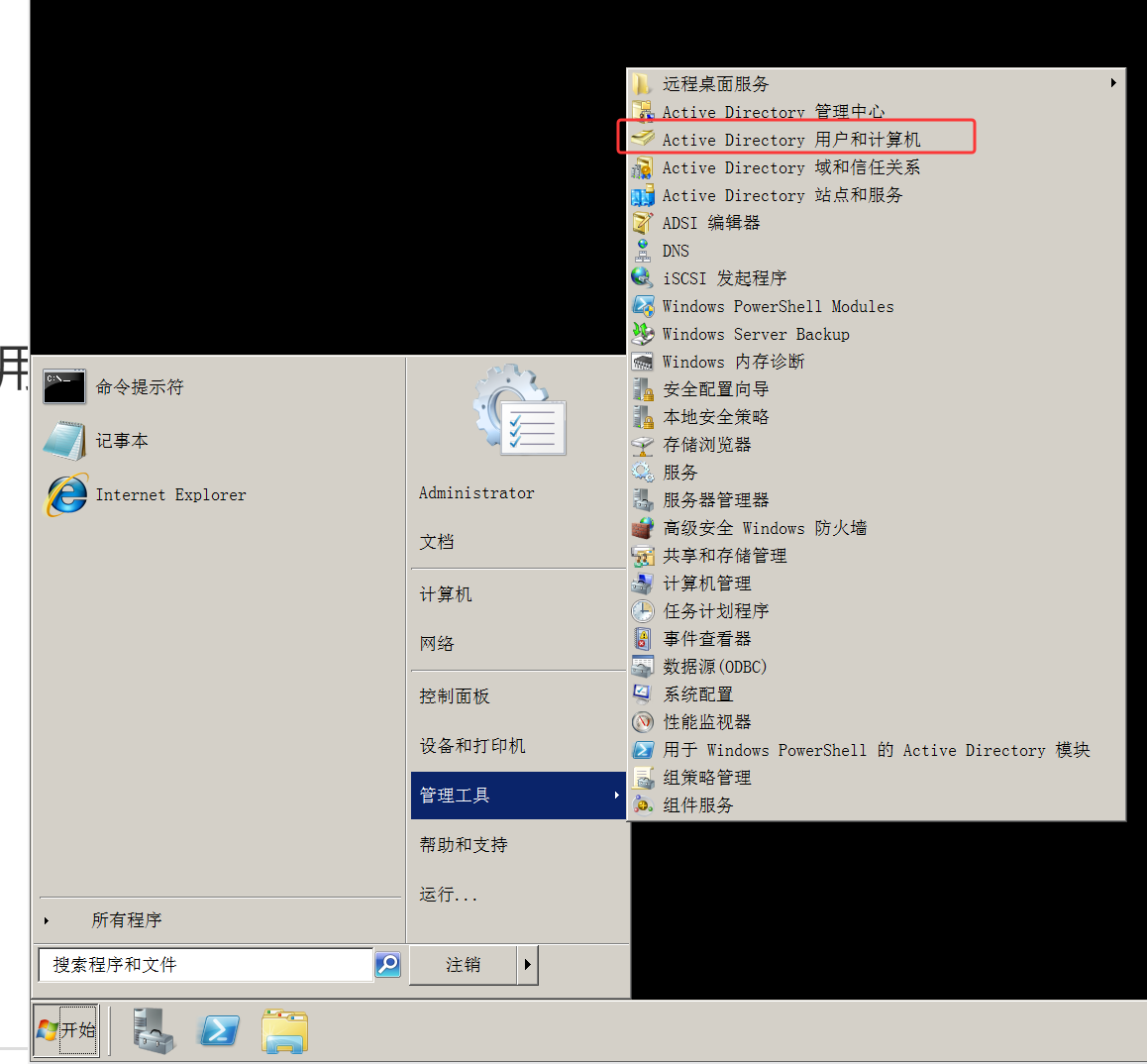Open Windows Explorer folder on taskbar
1147x1064 pixels.
point(284,1030)
